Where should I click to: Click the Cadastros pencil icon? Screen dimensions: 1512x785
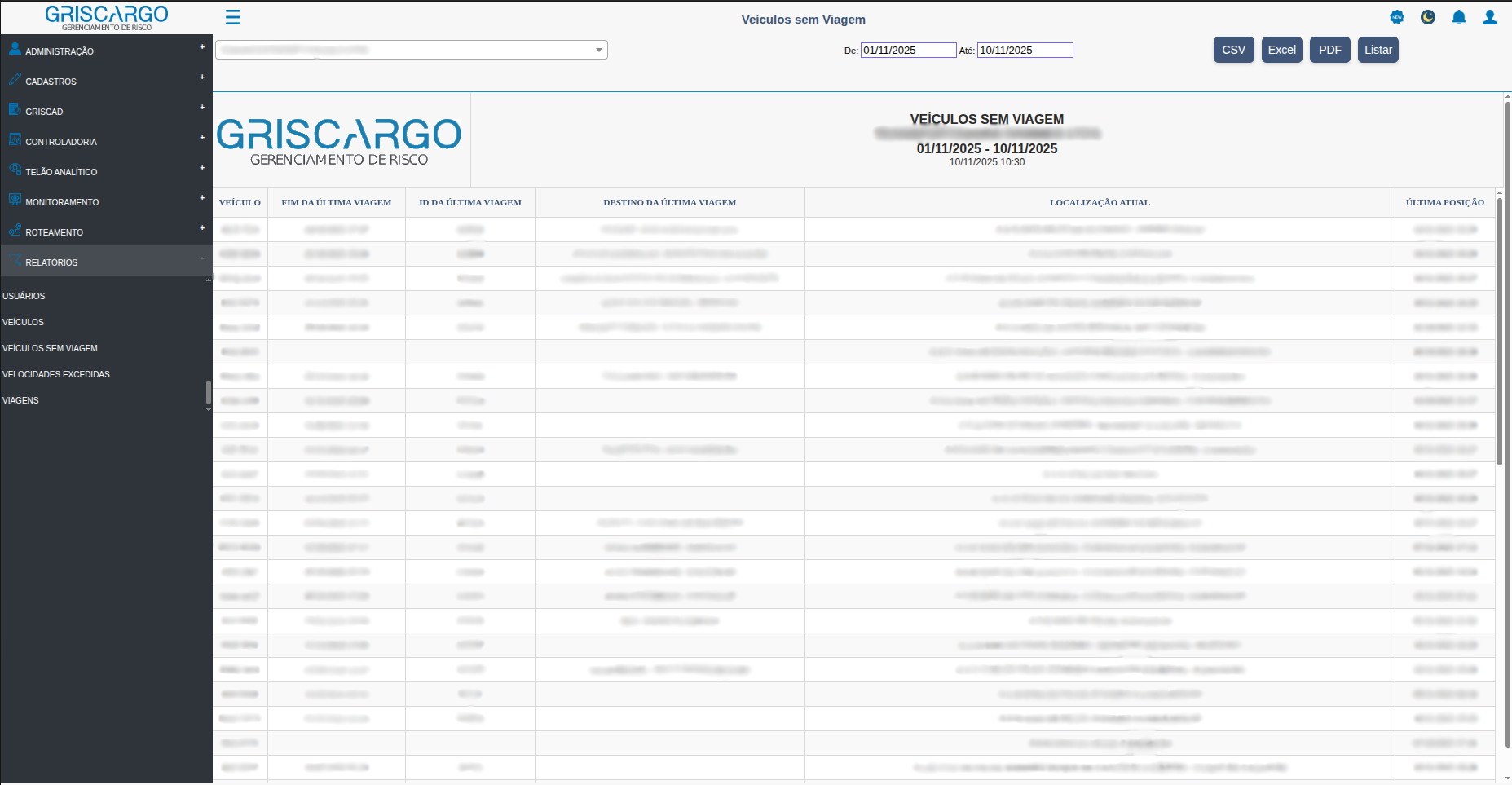pos(15,79)
